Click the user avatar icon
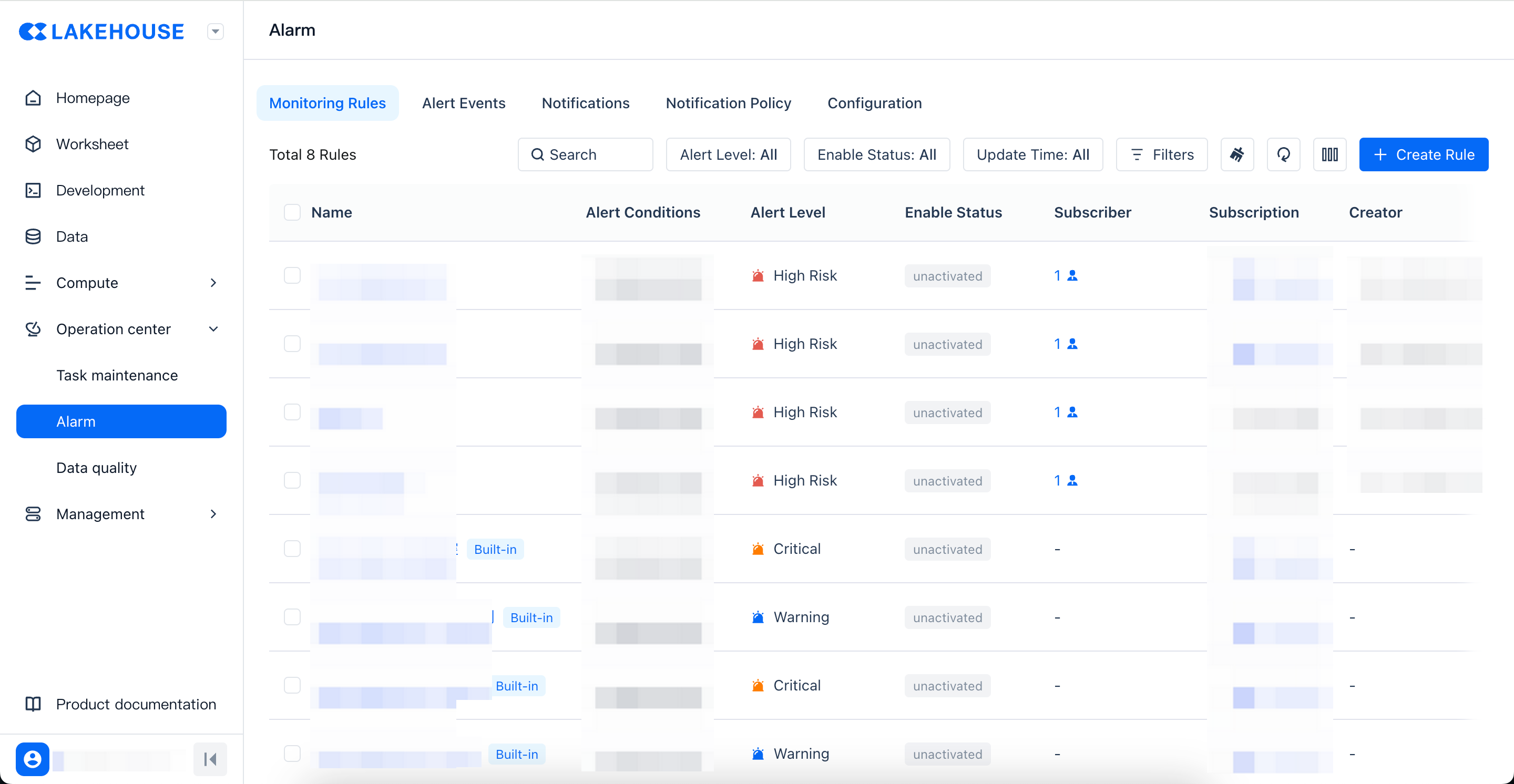Viewport: 1514px width, 784px height. (x=32, y=759)
